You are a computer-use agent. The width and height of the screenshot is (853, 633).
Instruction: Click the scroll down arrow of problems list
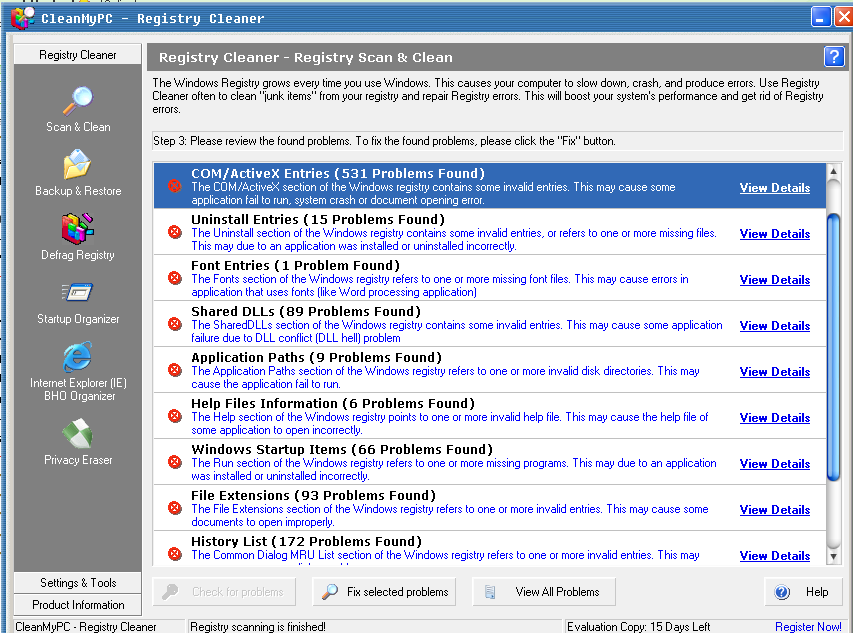(x=833, y=556)
